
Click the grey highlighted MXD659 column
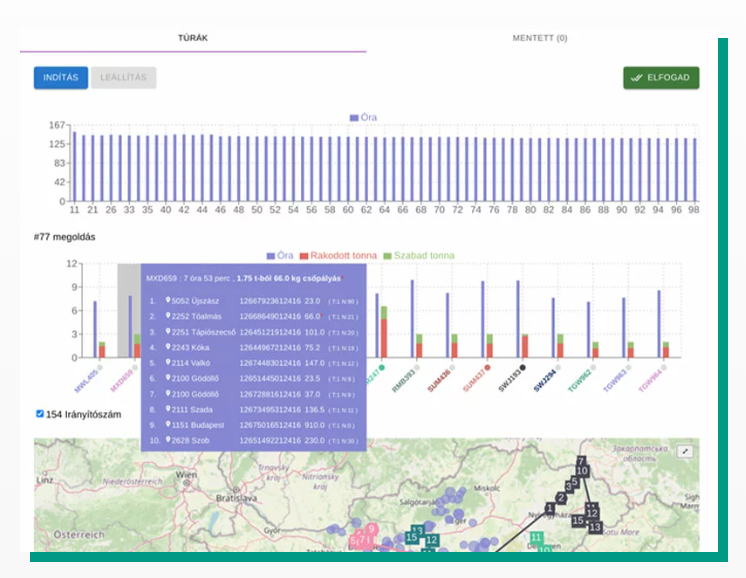click(129, 311)
